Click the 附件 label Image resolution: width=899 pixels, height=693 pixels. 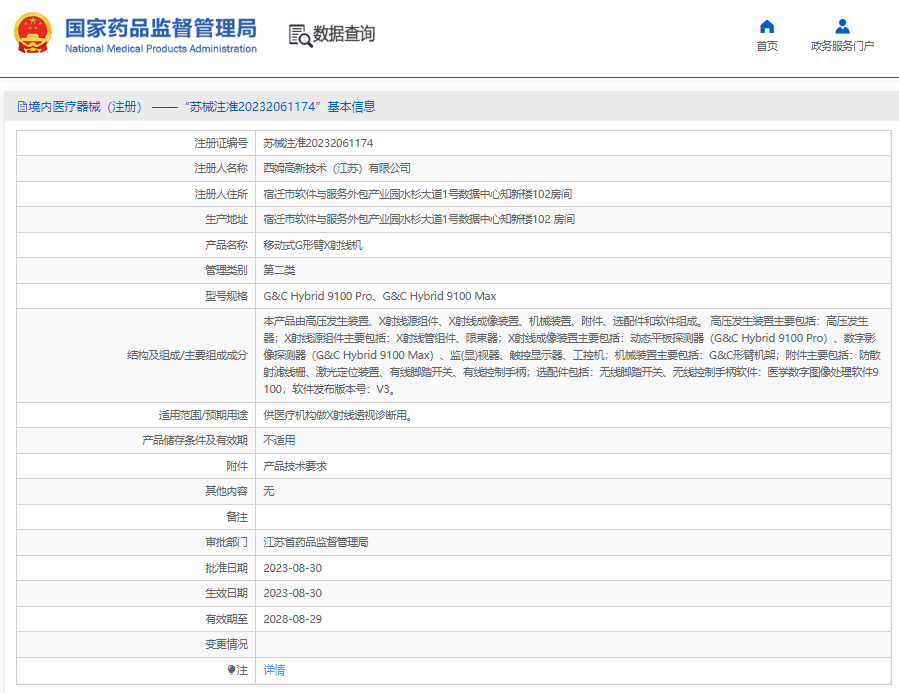pyautogui.click(x=237, y=466)
